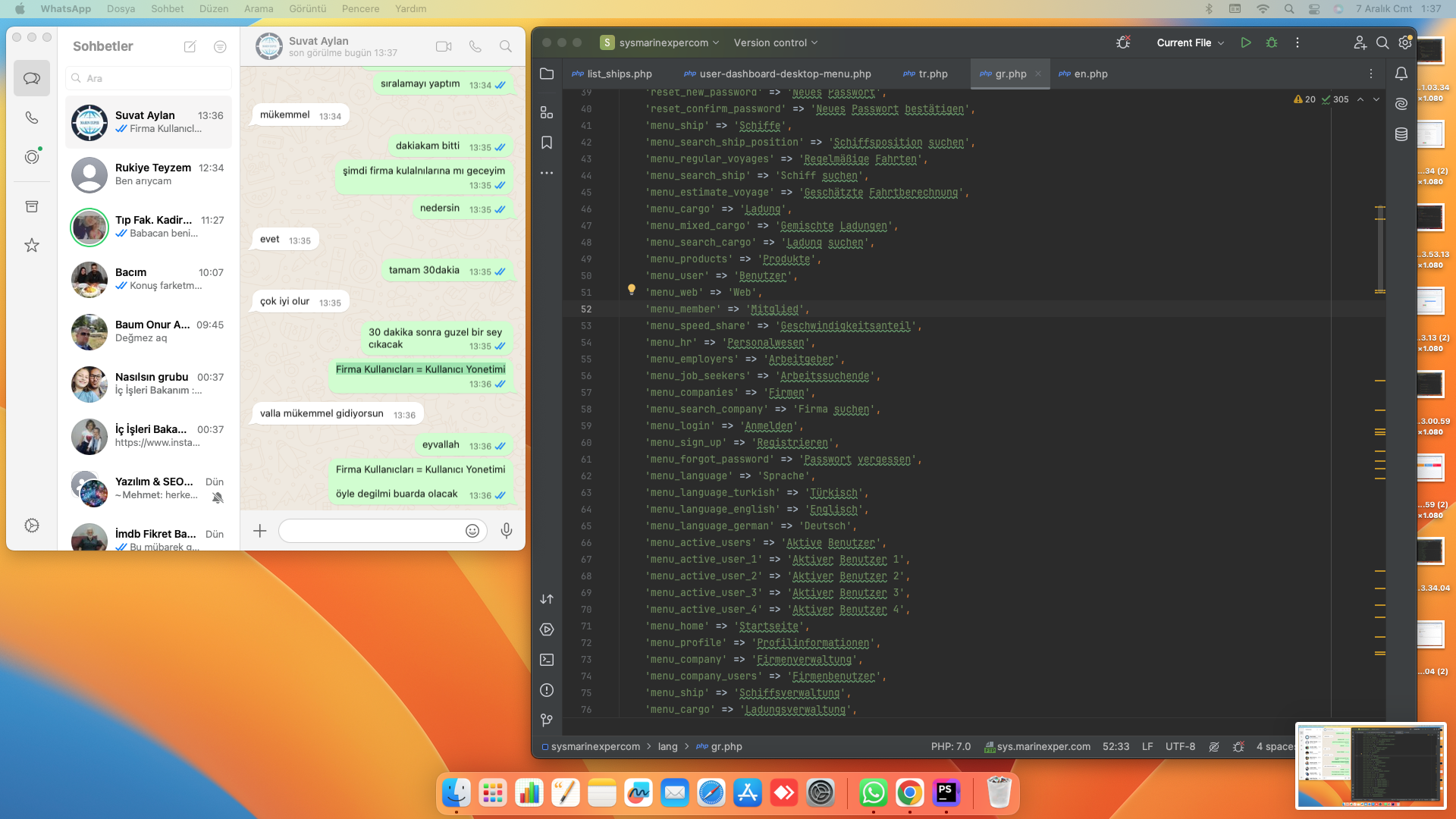
Task: Jump to next highlighted problem arrow
Action: 1376,99
